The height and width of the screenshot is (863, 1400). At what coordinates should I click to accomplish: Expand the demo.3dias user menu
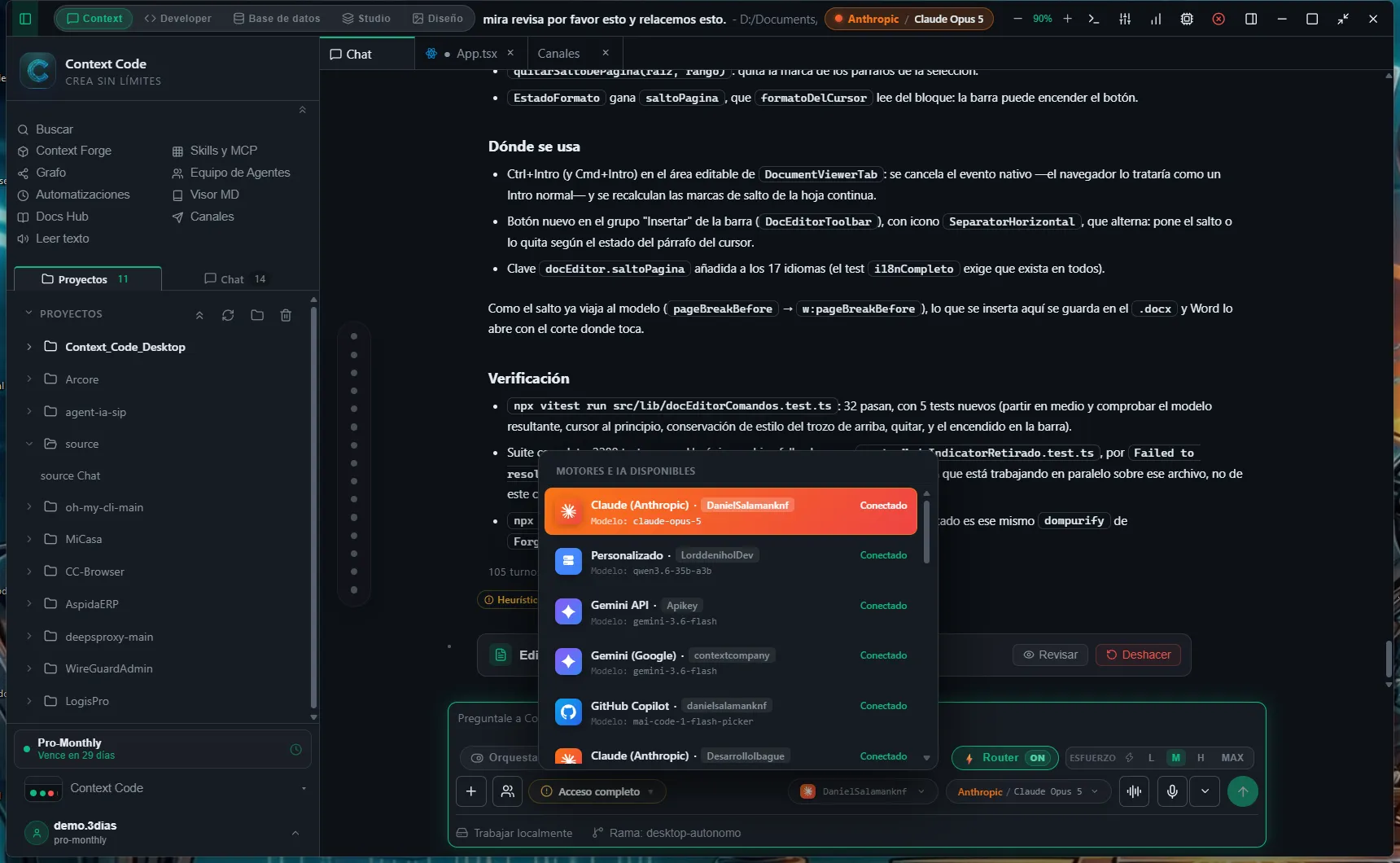tap(295, 833)
